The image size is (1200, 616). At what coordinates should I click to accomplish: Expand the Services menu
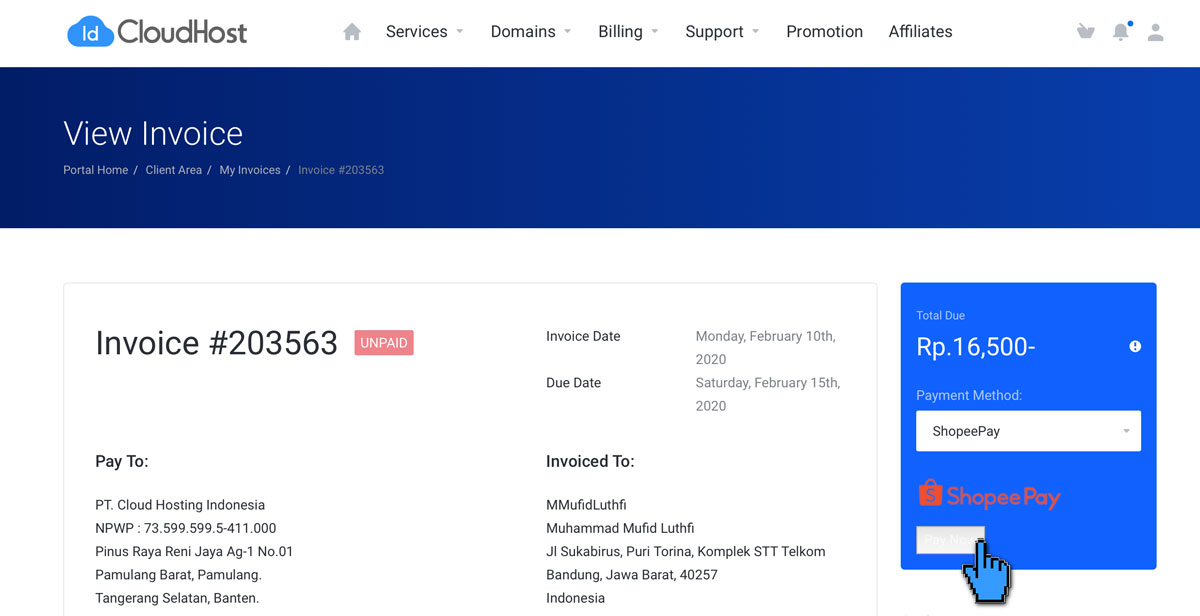pyautogui.click(x=424, y=32)
